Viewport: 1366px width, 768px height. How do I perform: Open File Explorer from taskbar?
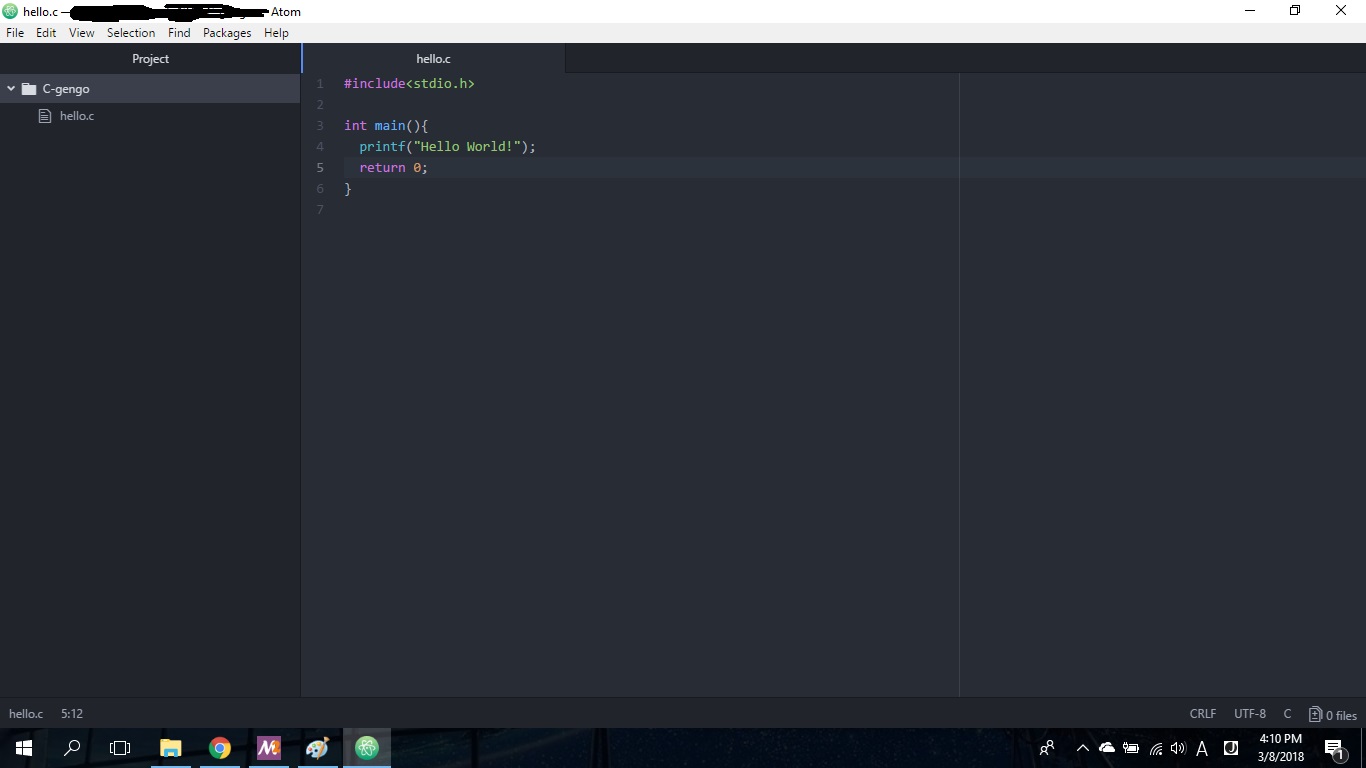[x=171, y=748]
